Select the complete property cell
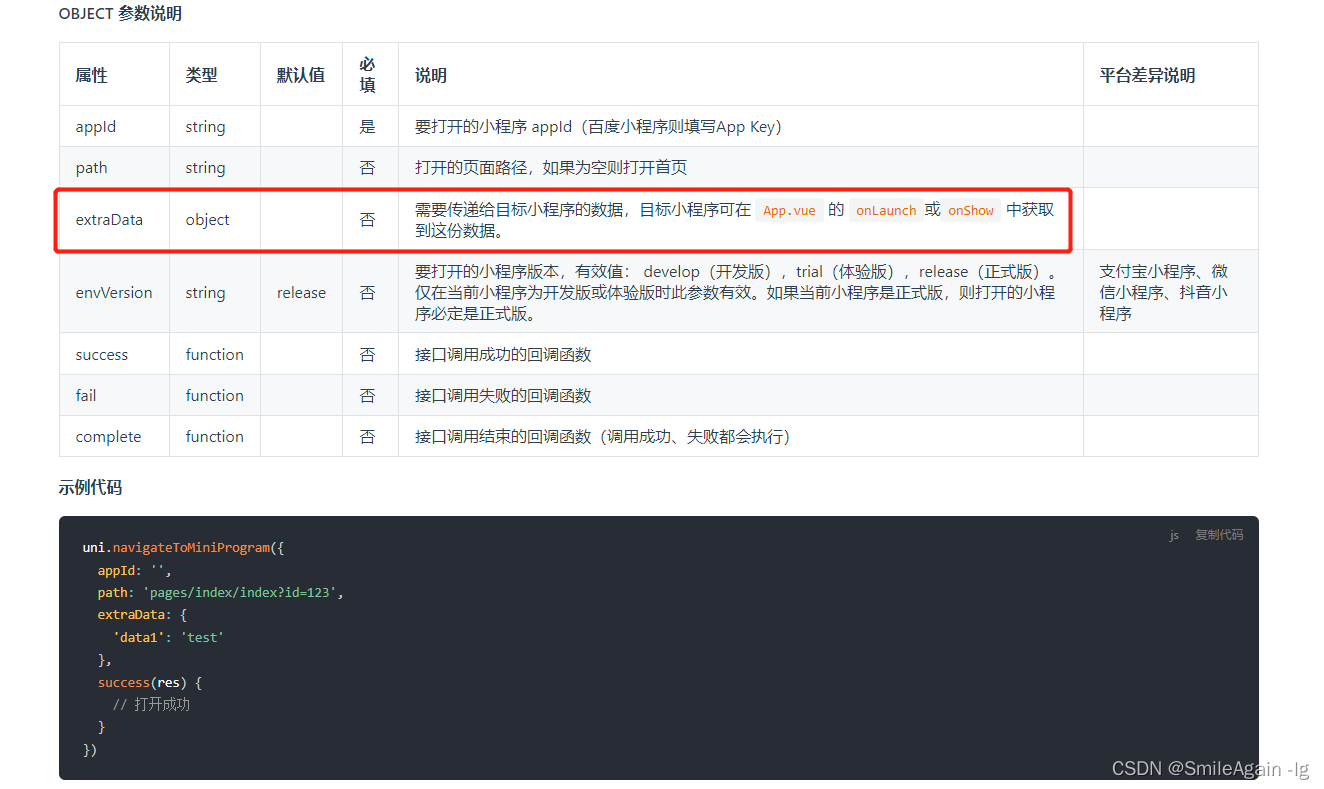 tap(114, 436)
